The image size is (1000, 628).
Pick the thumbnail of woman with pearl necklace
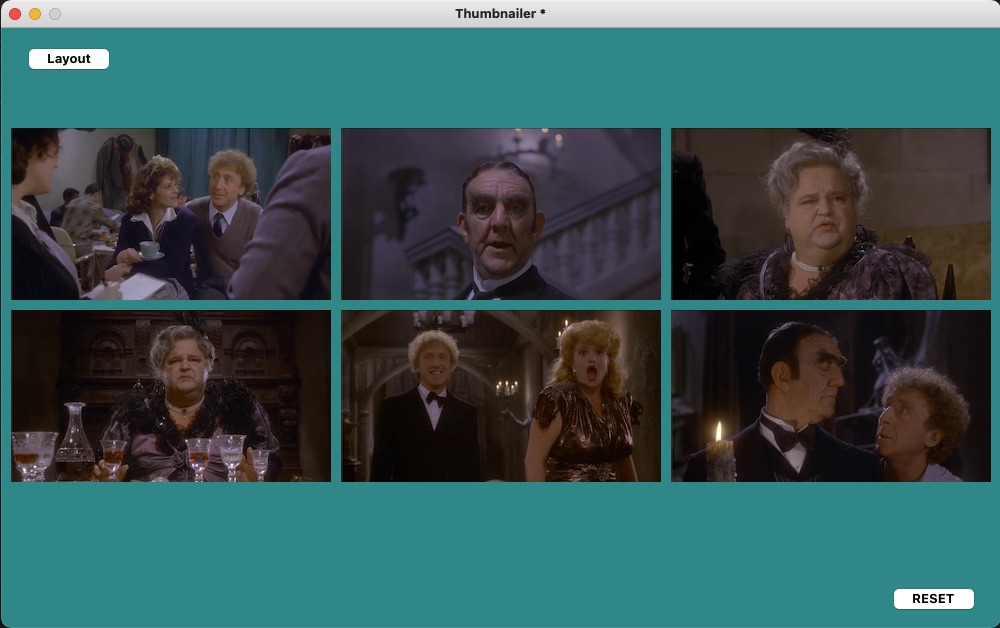(x=830, y=214)
